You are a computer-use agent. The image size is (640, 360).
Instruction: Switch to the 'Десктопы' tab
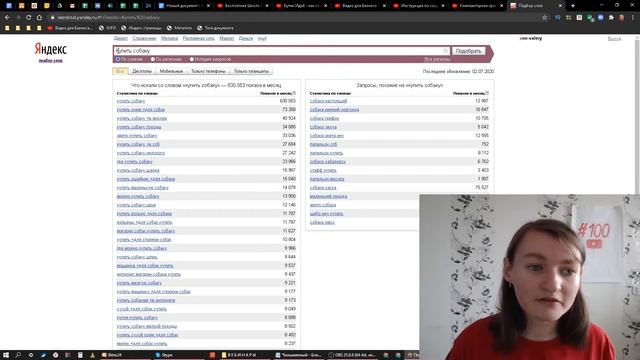point(142,71)
